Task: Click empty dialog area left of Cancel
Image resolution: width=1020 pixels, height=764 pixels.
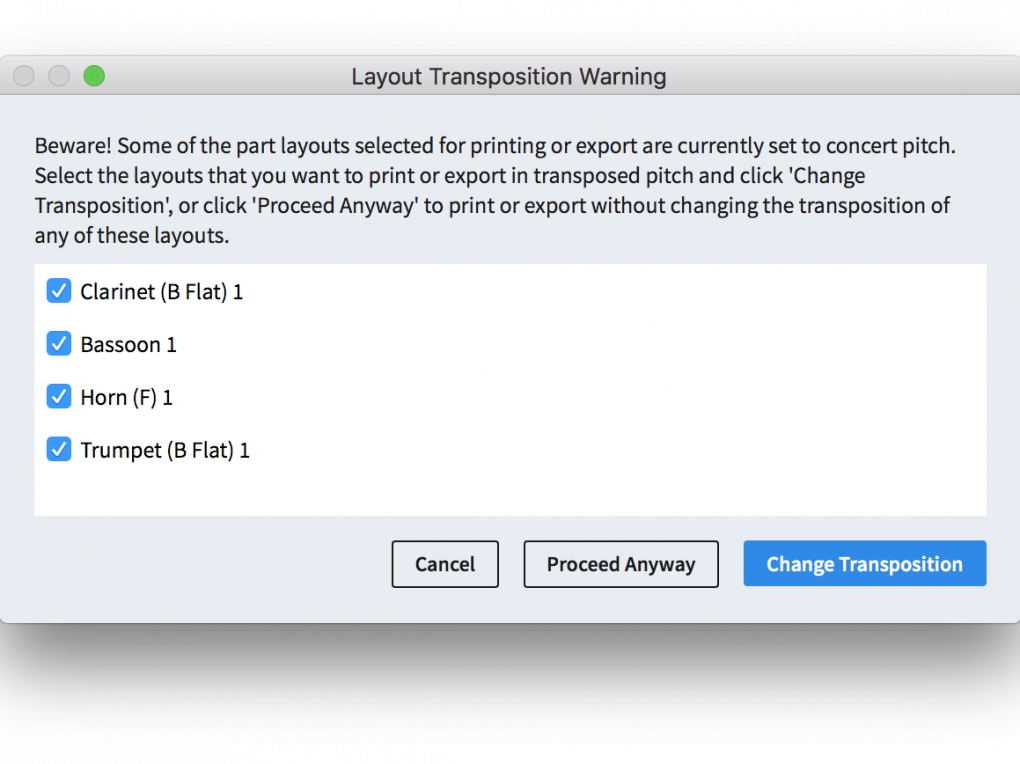Action: [208, 564]
